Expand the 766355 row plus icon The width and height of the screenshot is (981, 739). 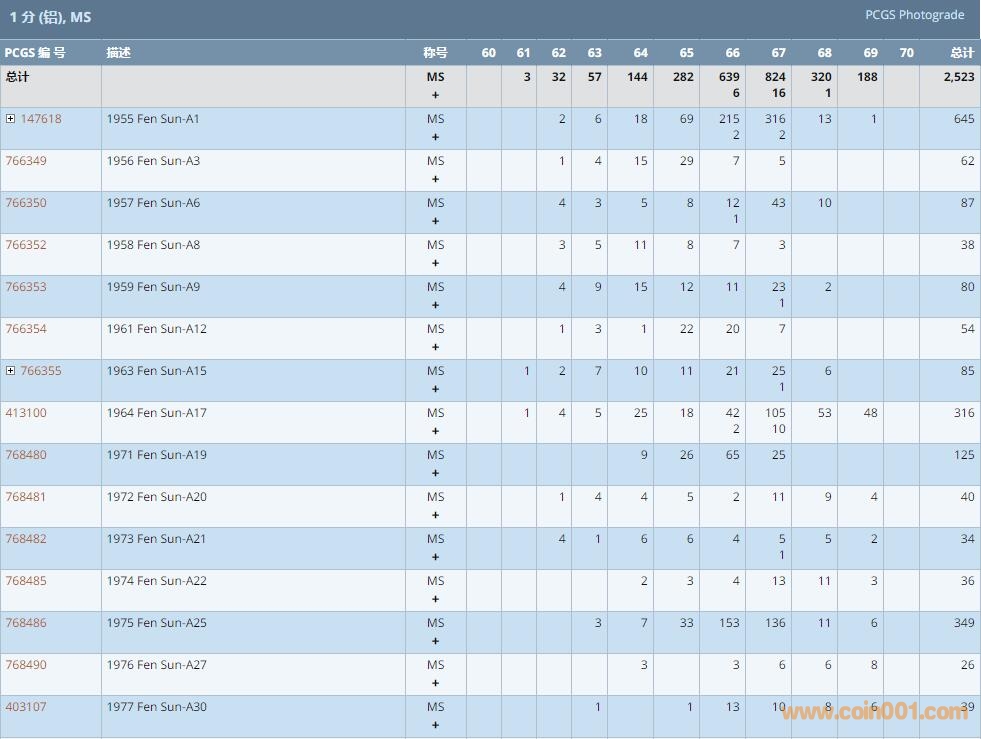click(11, 371)
